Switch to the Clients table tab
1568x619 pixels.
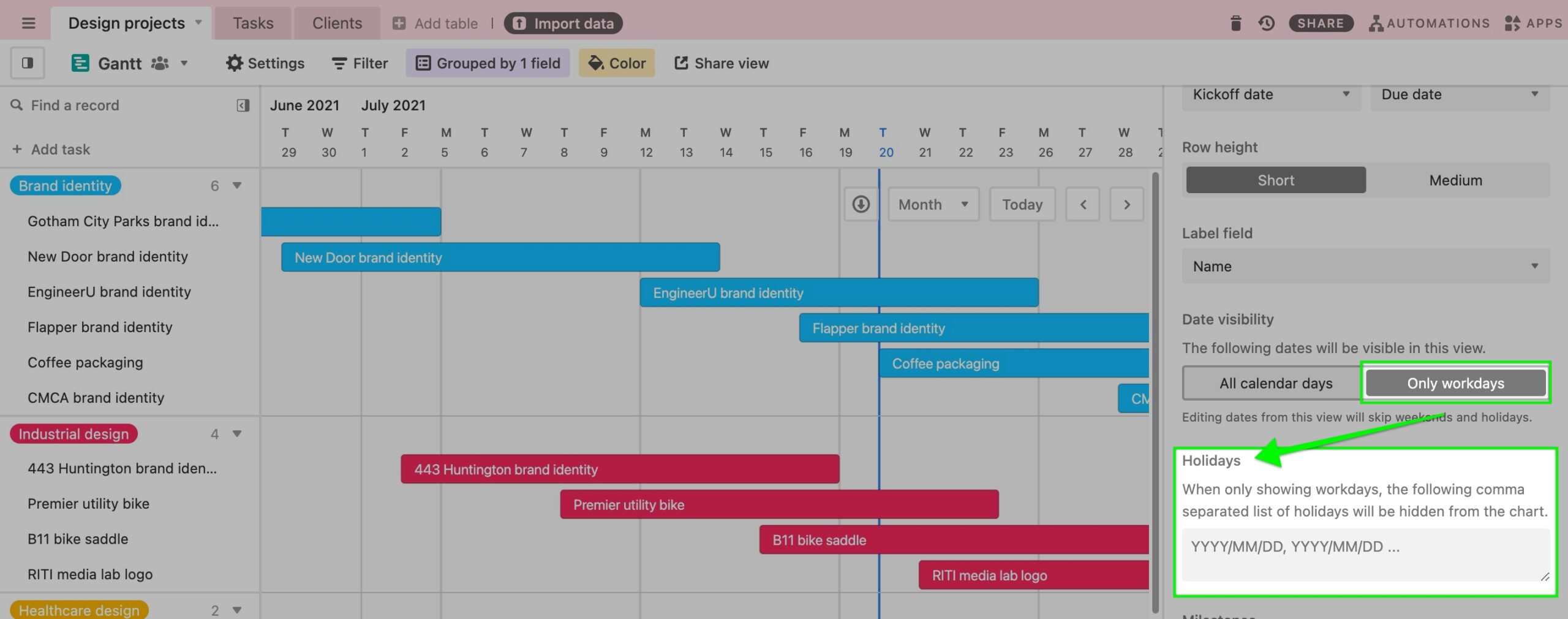click(337, 23)
